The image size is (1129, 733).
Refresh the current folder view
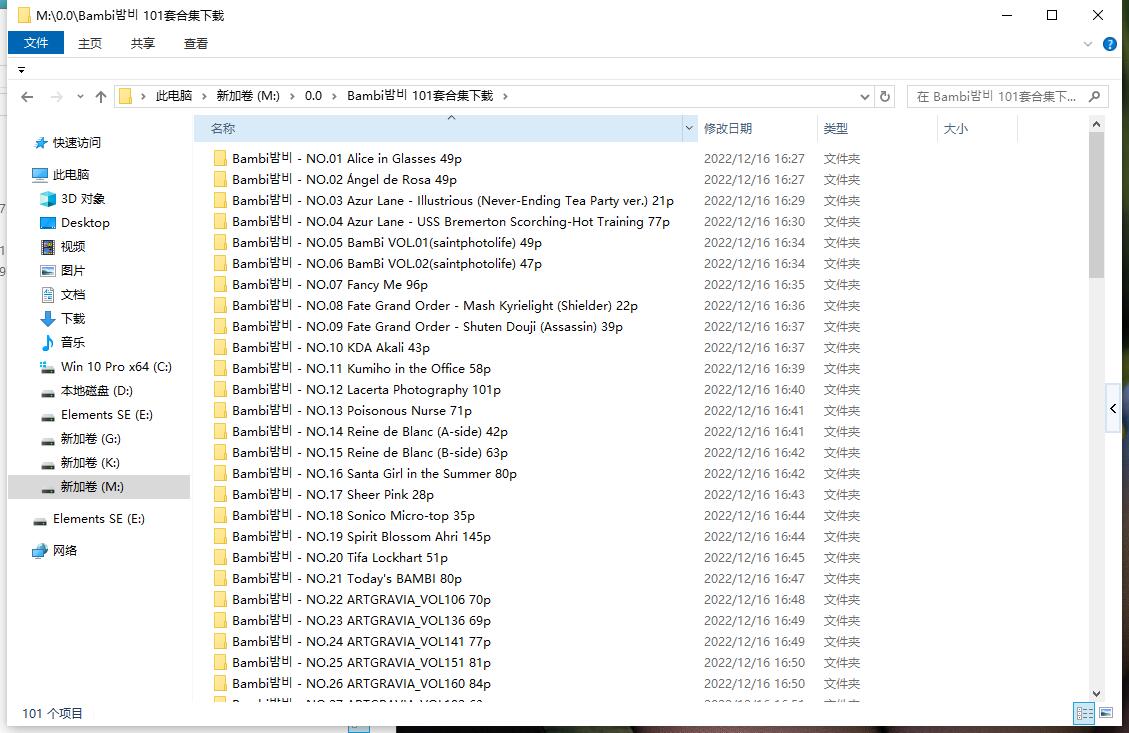(885, 96)
